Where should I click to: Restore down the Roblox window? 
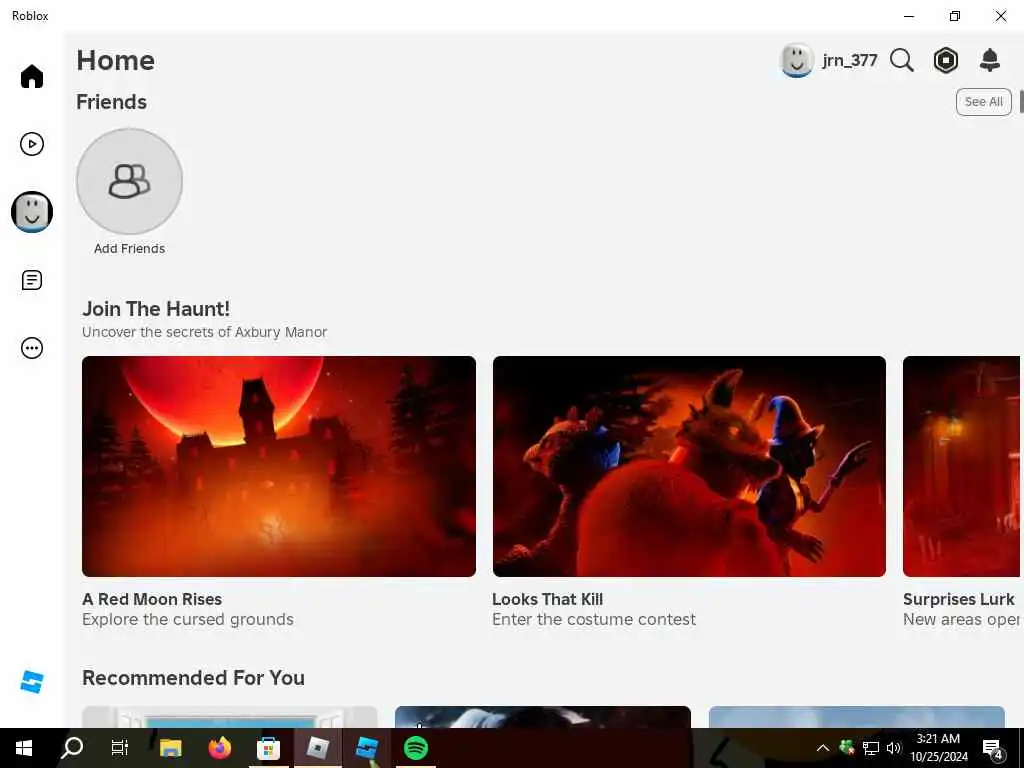(x=955, y=16)
